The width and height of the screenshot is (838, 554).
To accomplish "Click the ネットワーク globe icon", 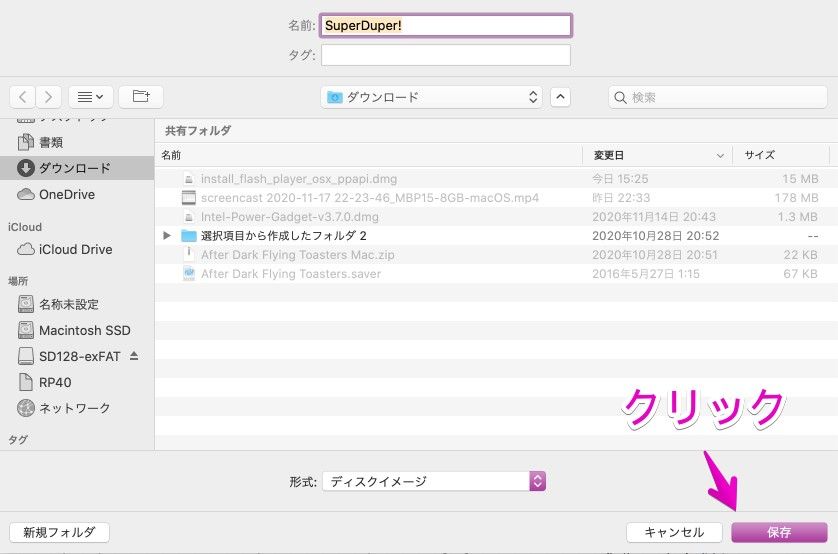I will tap(26, 408).
